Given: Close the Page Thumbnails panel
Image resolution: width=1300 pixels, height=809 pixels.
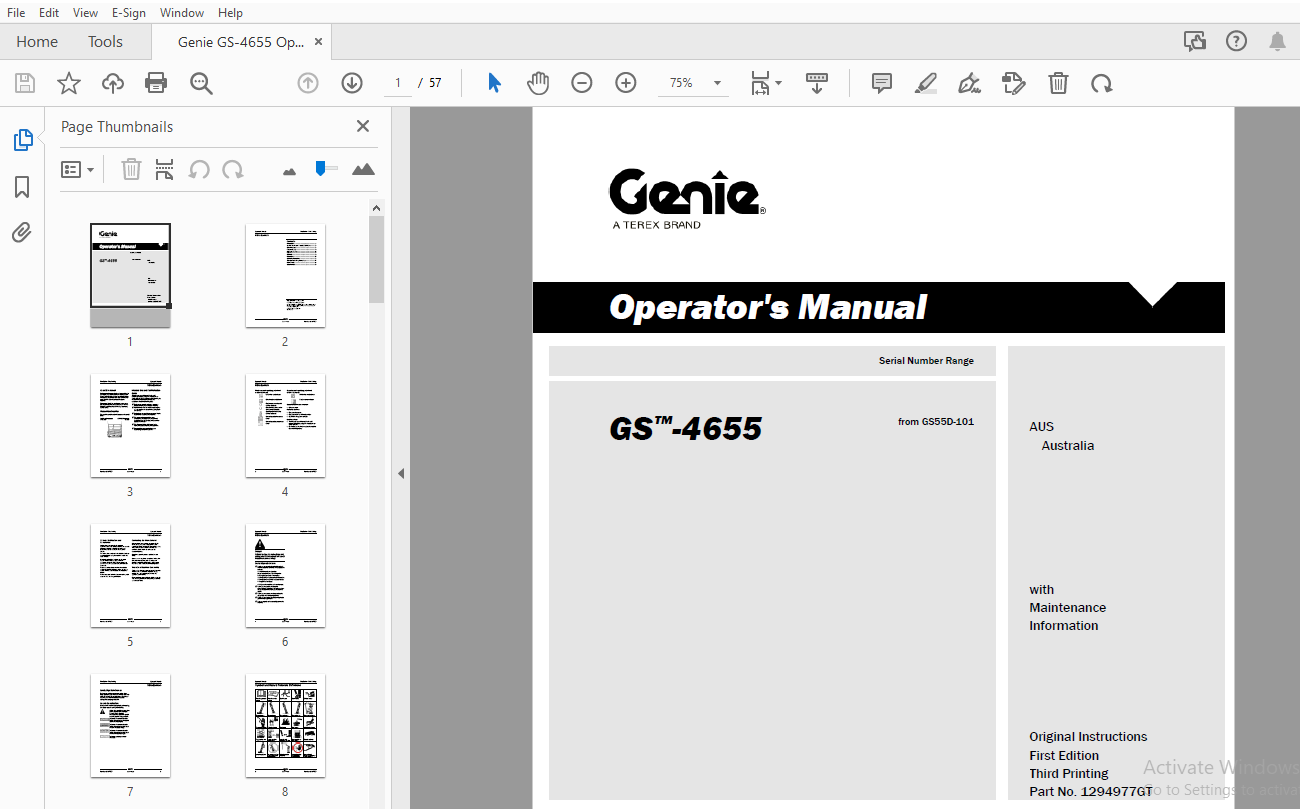Looking at the screenshot, I should coord(363,126).
